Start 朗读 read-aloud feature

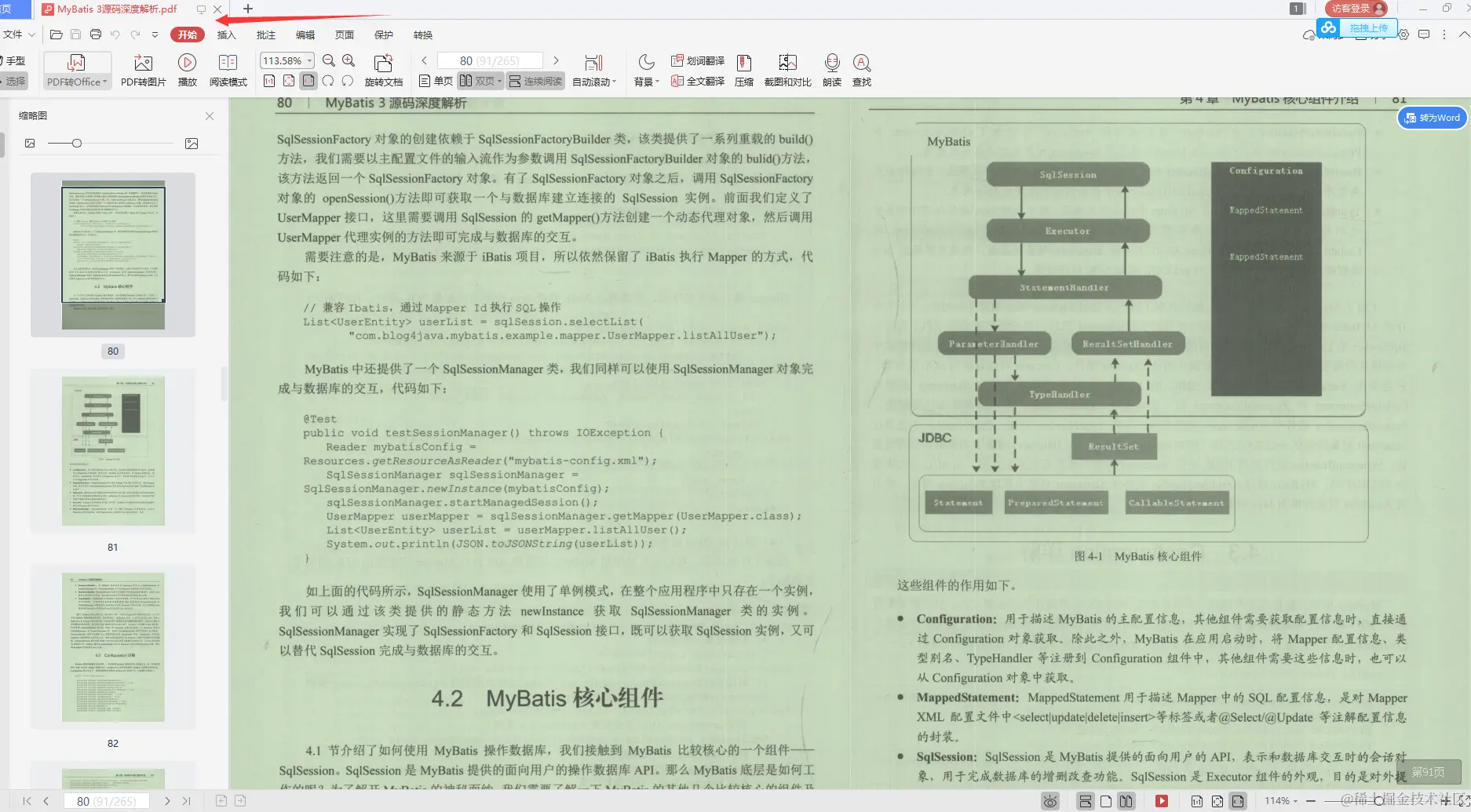point(831,70)
